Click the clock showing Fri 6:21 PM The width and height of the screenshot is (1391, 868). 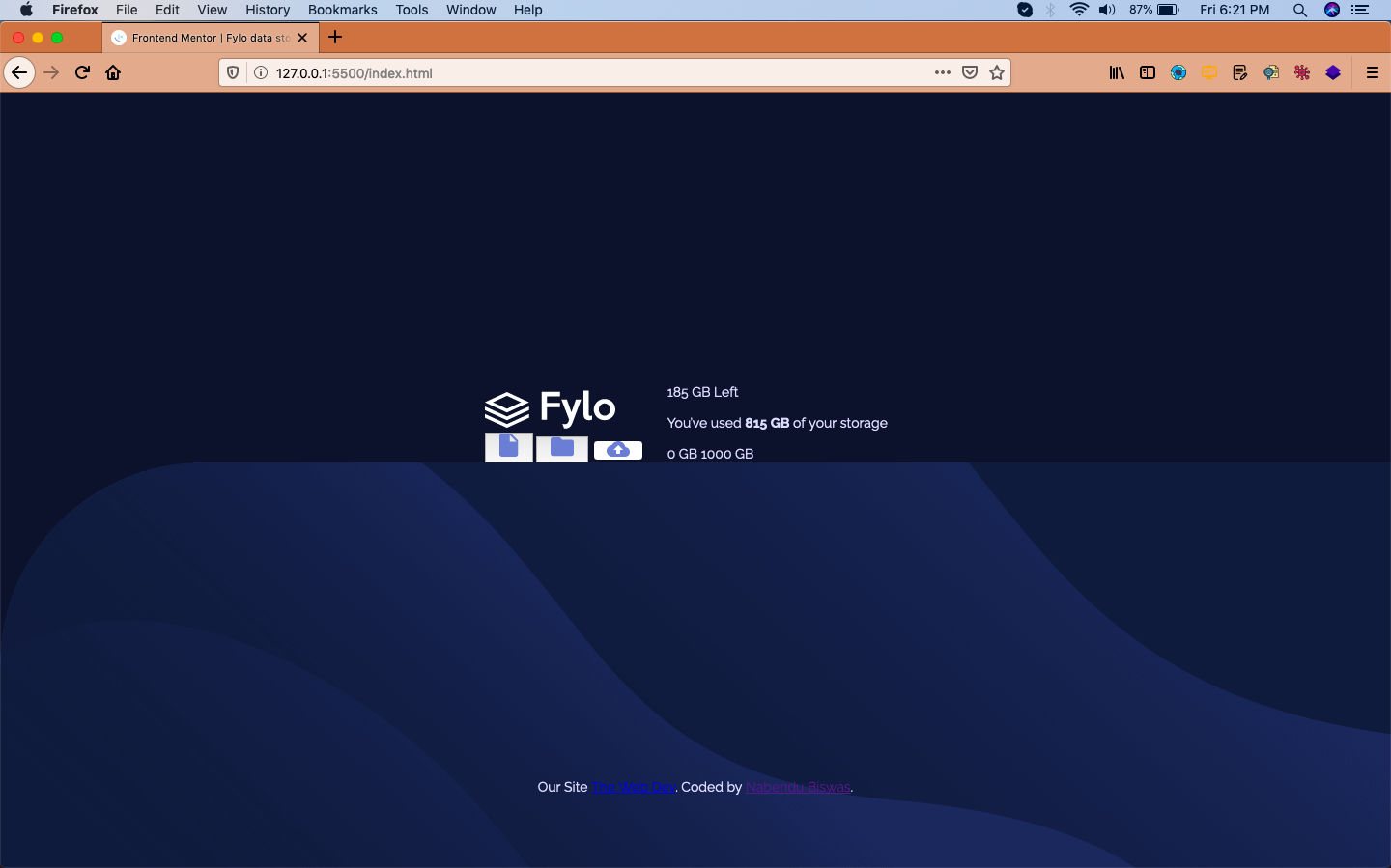tap(1235, 10)
